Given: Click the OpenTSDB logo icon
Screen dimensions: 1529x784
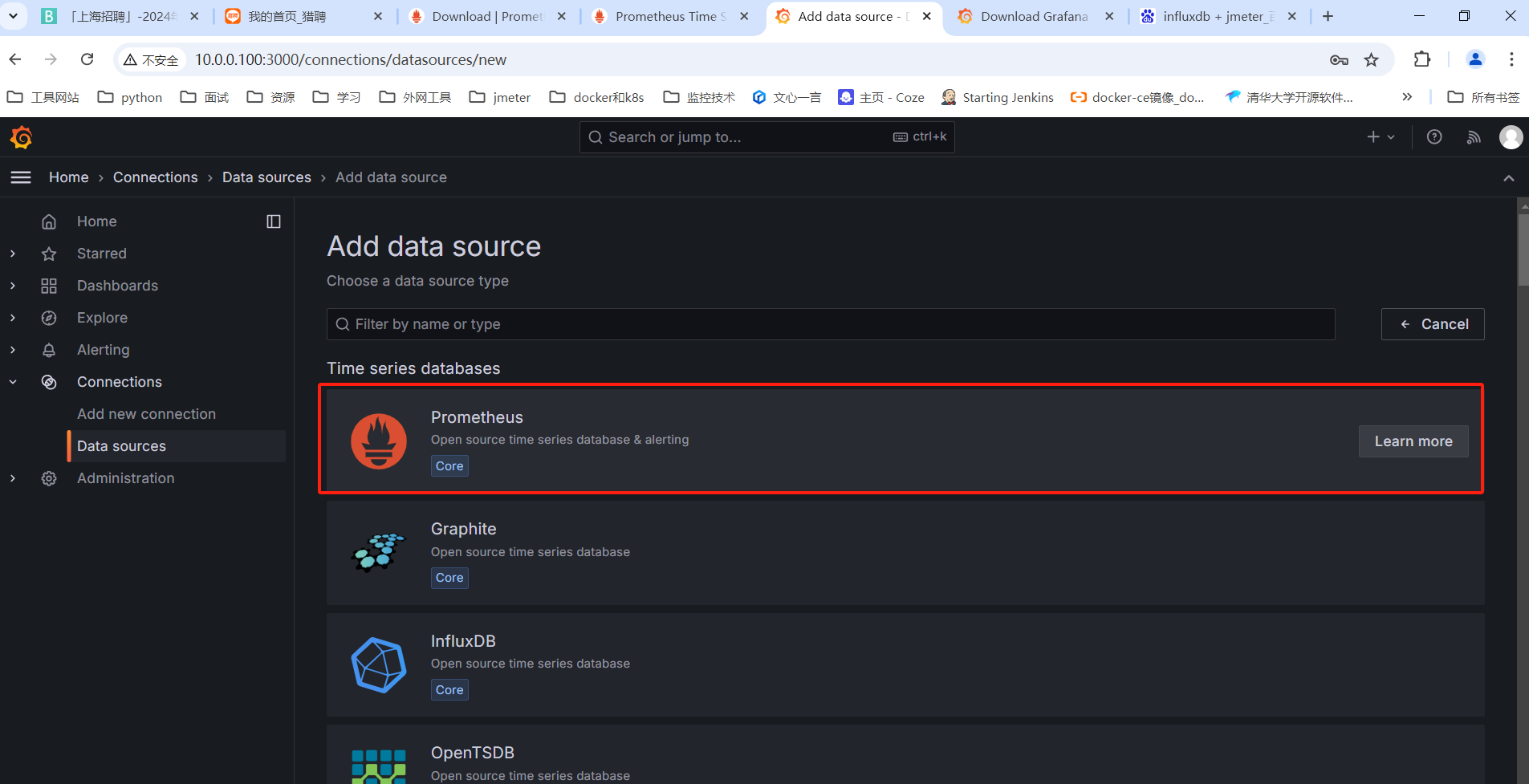Looking at the screenshot, I should 379,766.
